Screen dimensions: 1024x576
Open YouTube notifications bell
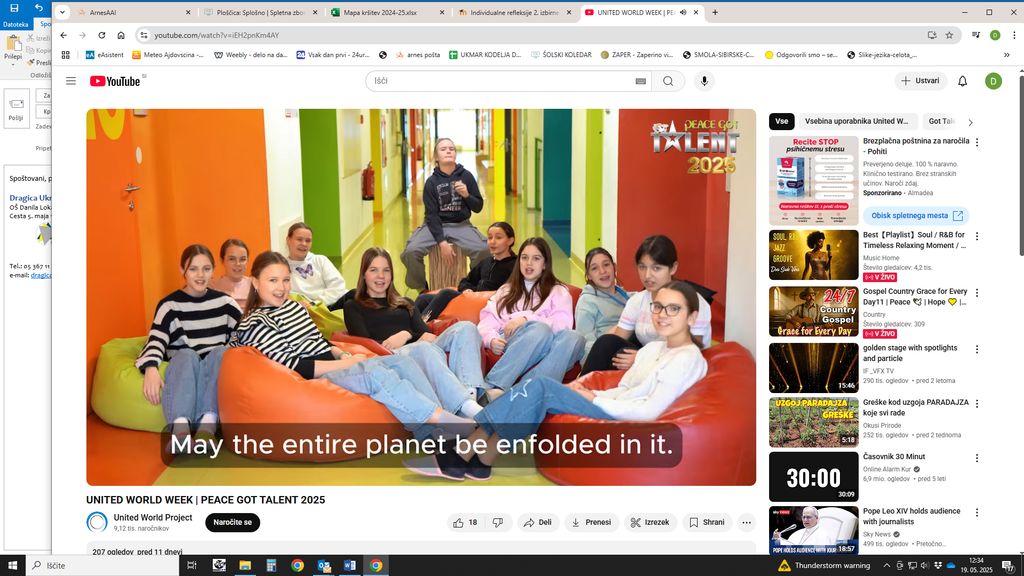(962, 81)
